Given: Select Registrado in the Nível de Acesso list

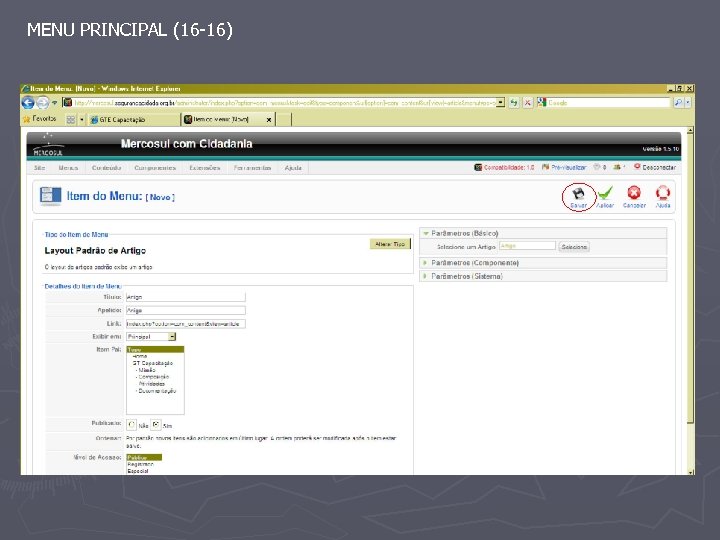Looking at the screenshot, I should [141, 464].
